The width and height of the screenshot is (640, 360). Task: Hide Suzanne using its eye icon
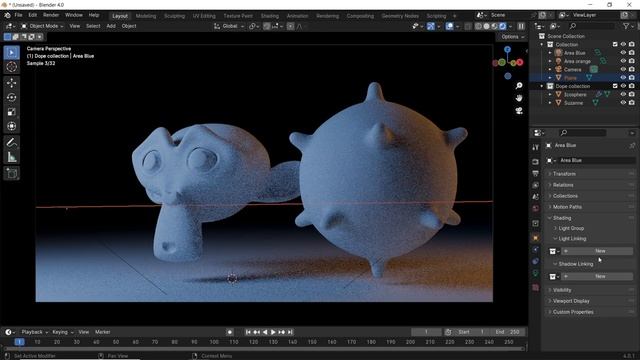point(623,103)
